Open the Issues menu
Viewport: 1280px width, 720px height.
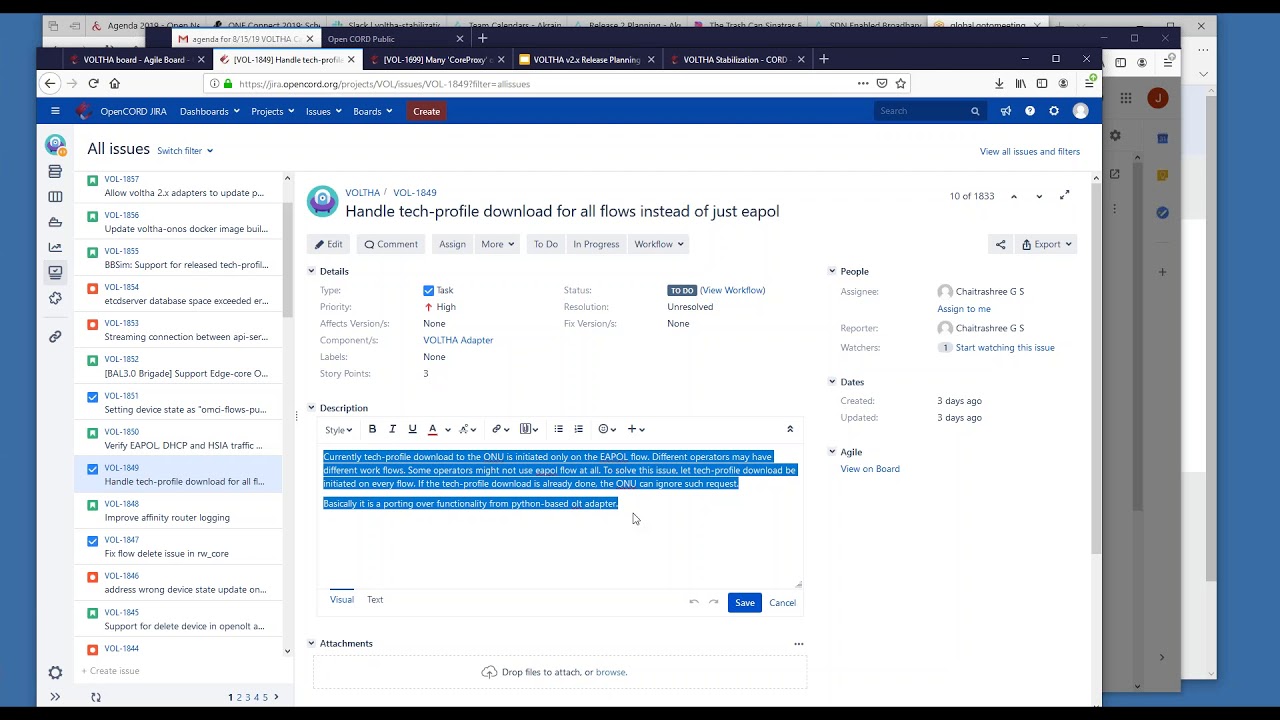pyautogui.click(x=323, y=111)
